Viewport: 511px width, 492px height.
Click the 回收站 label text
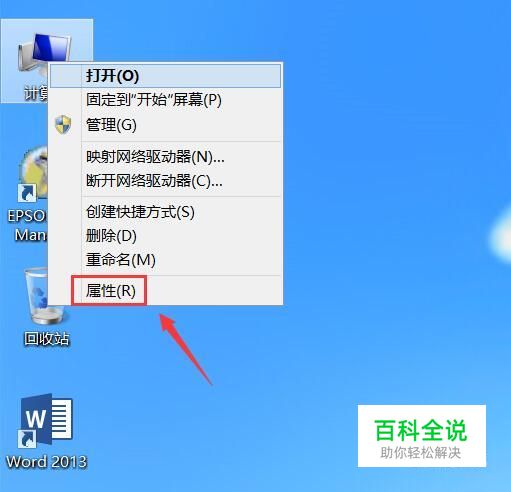click(x=47, y=339)
